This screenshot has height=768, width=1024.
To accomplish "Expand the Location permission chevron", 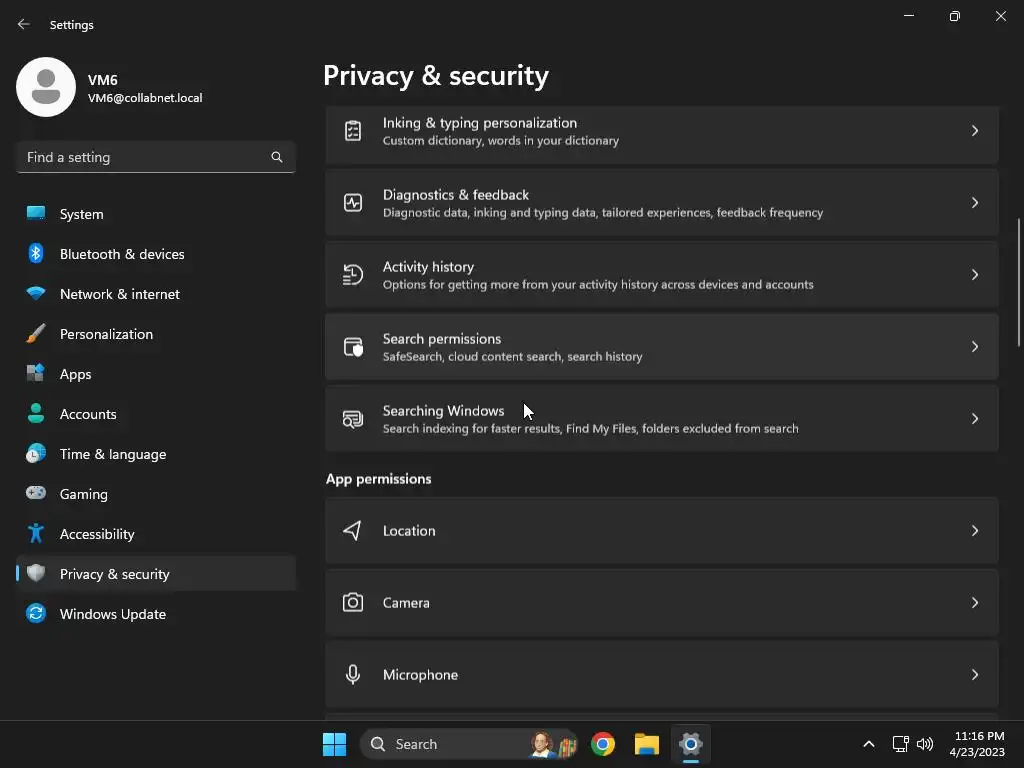I will point(974,531).
